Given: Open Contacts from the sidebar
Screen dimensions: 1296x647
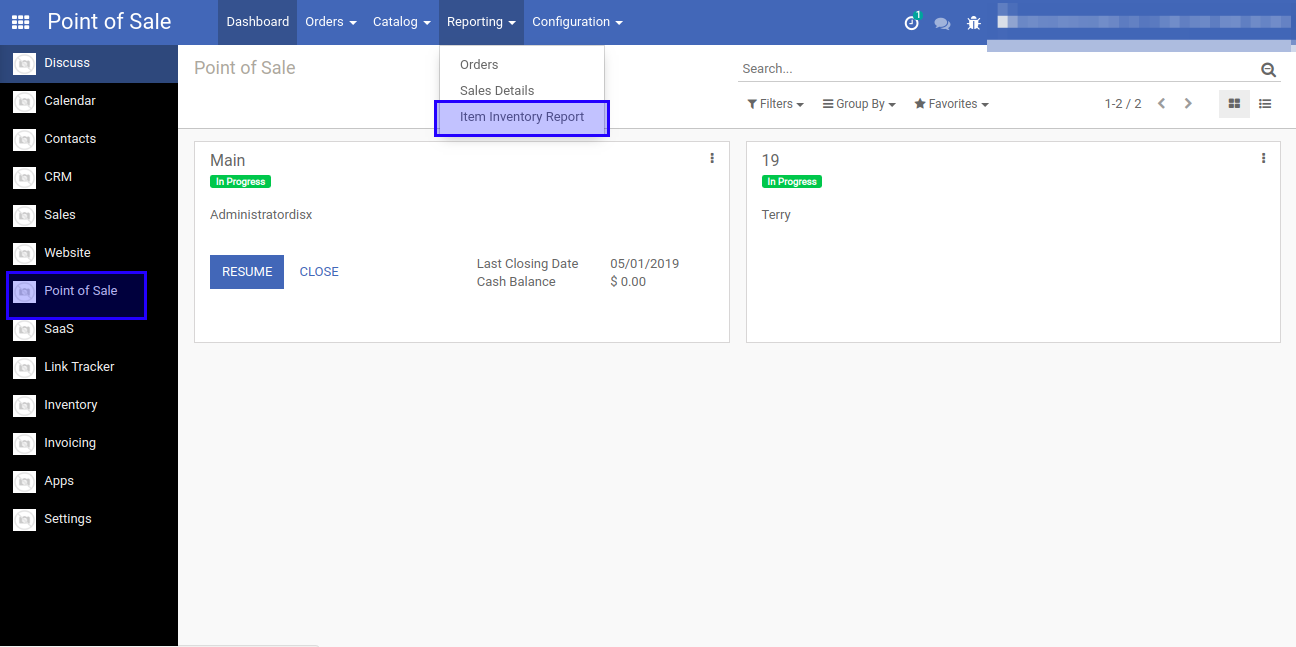Looking at the screenshot, I should (x=70, y=139).
